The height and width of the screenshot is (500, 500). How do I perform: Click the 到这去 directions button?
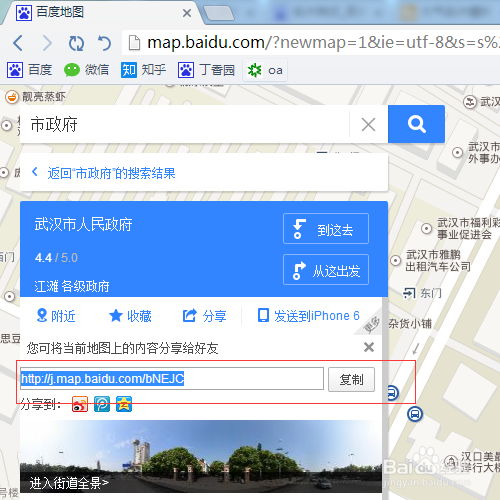coord(326,229)
